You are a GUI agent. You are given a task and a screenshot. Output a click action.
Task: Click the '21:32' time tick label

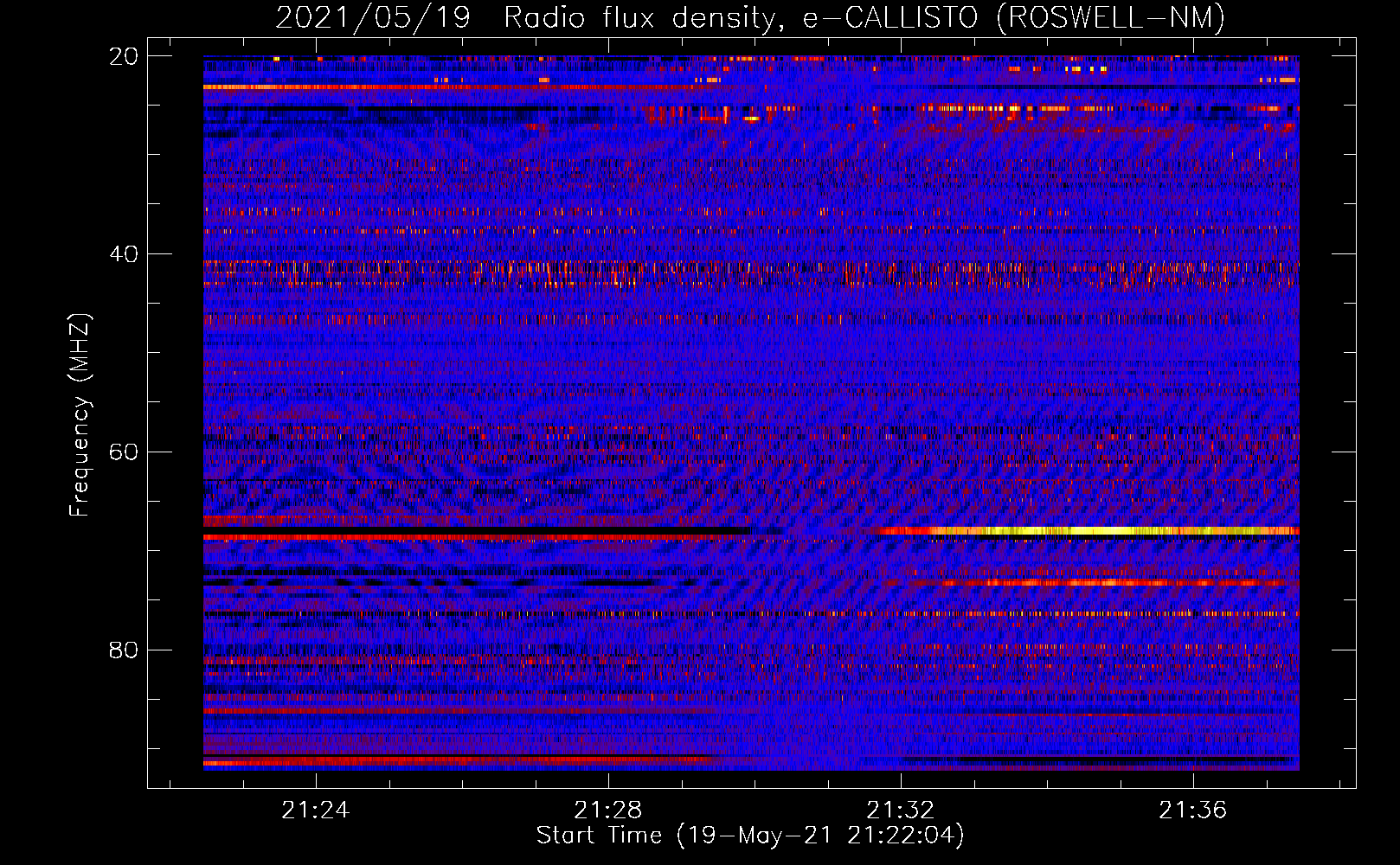tap(901, 810)
